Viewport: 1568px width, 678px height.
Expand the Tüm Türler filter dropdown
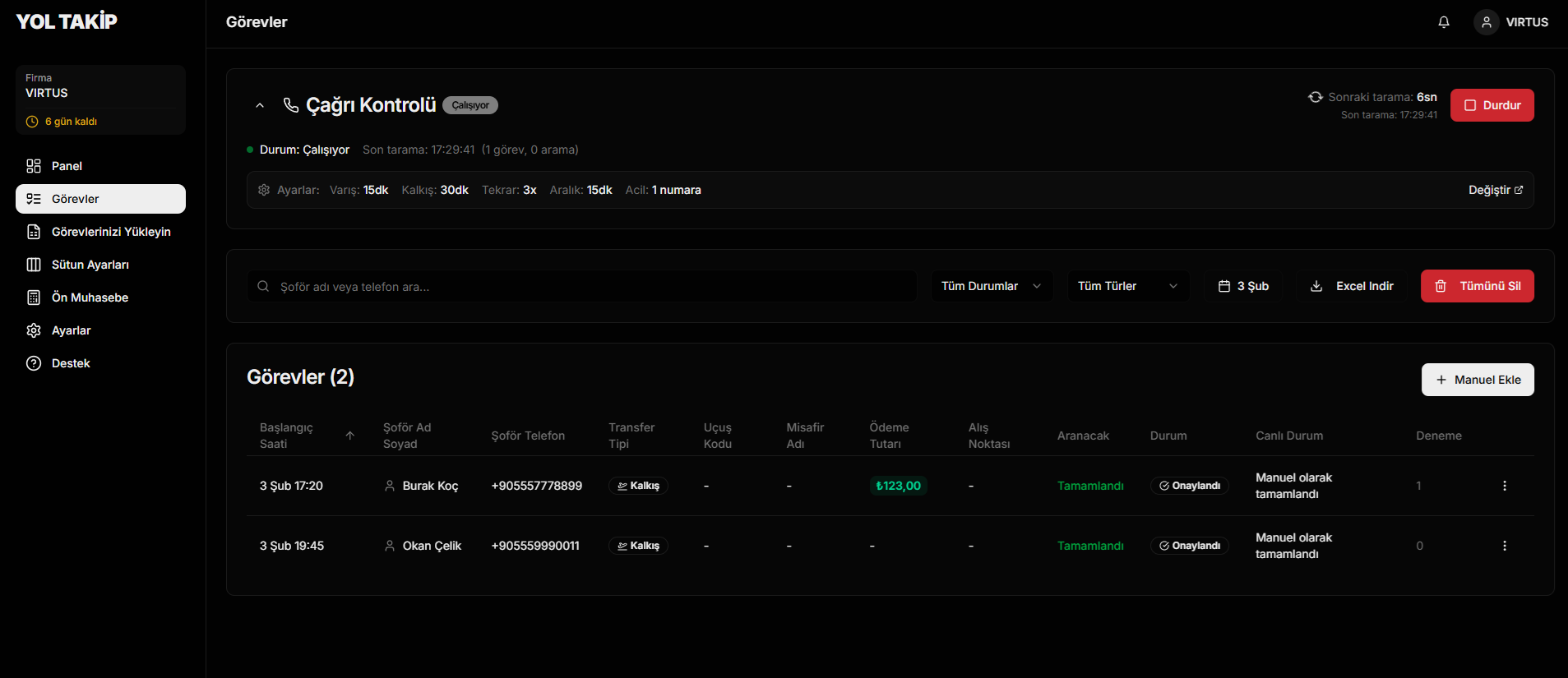(x=1127, y=286)
